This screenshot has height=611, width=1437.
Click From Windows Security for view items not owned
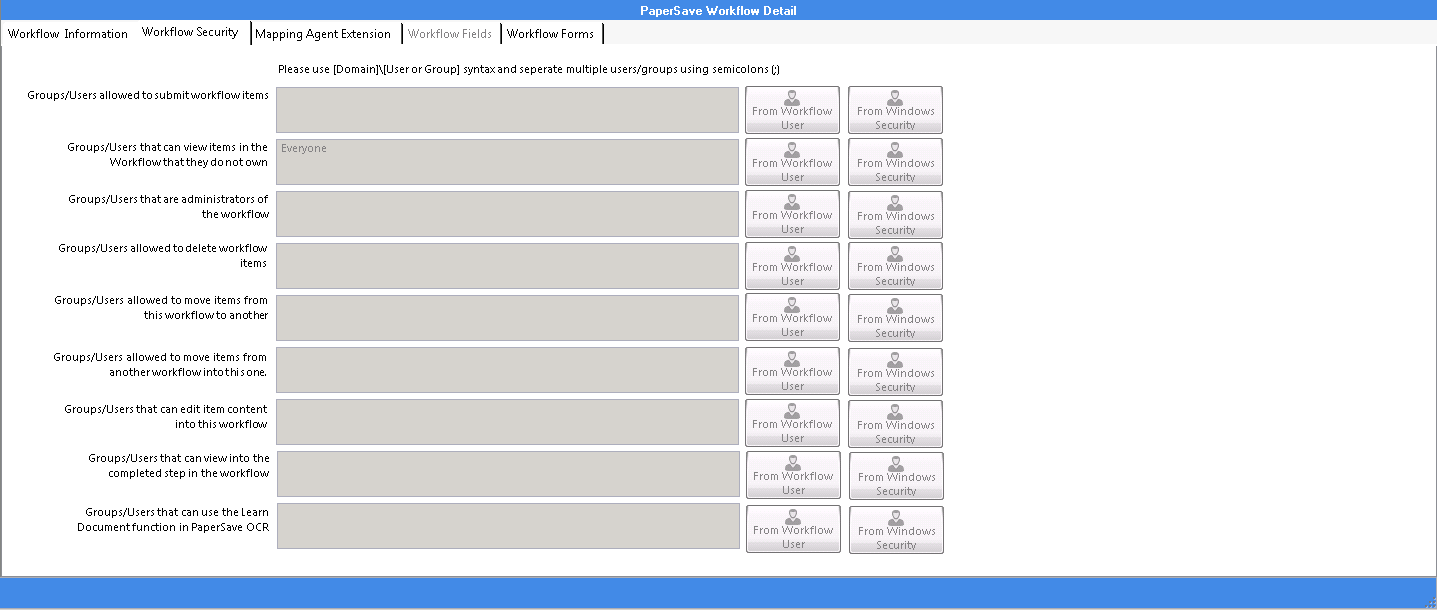click(x=895, y=162)
